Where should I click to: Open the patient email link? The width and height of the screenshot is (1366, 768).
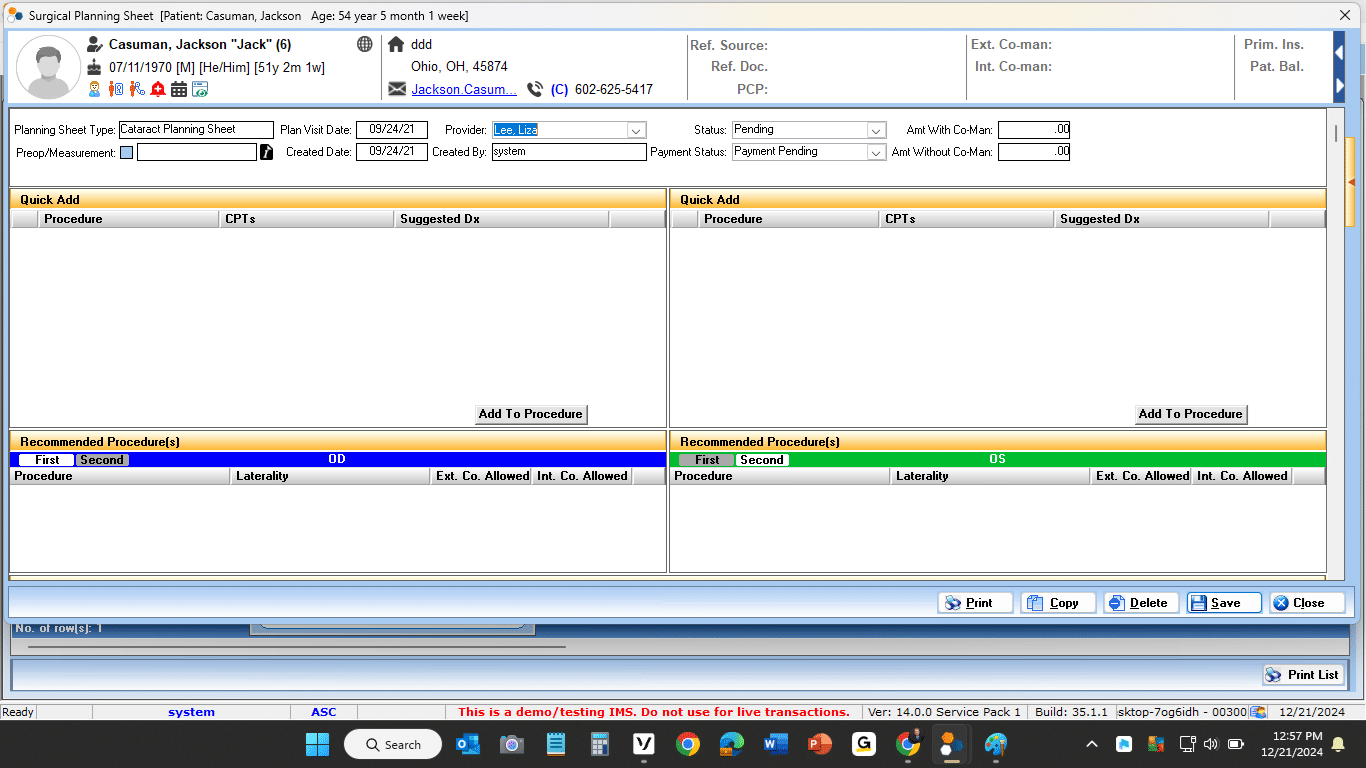[x=464, y=89]
